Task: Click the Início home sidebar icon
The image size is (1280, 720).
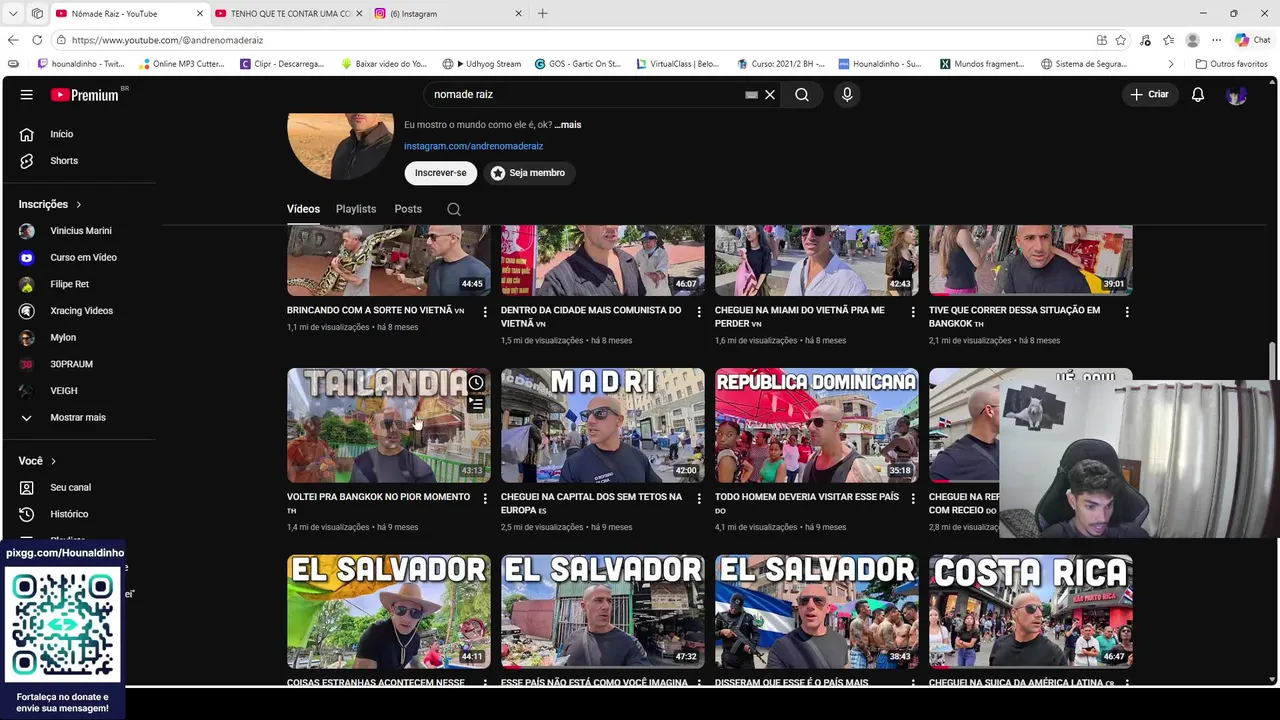Action: click(x=27, y=134)
